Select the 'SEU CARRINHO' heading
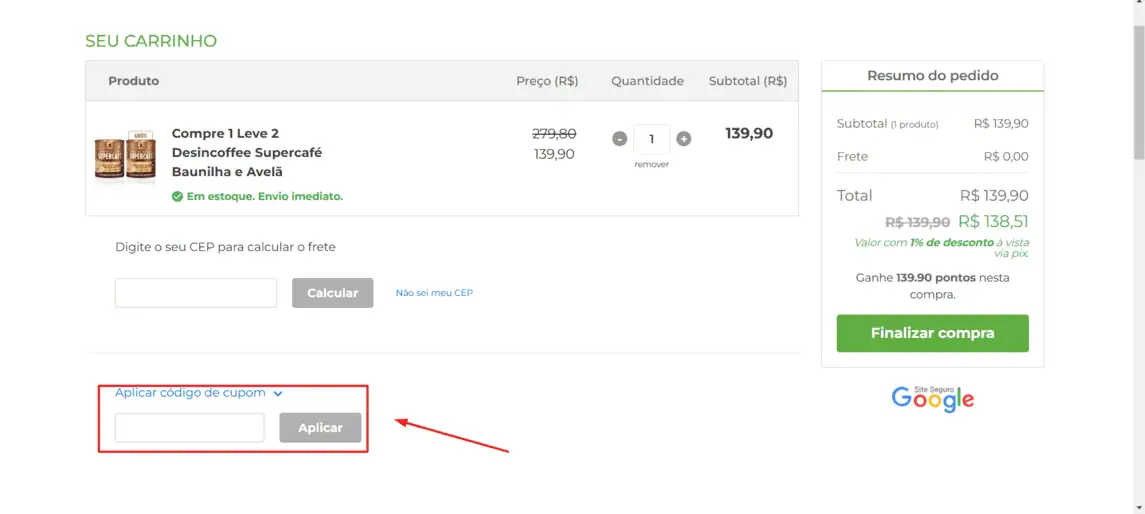 151,41
